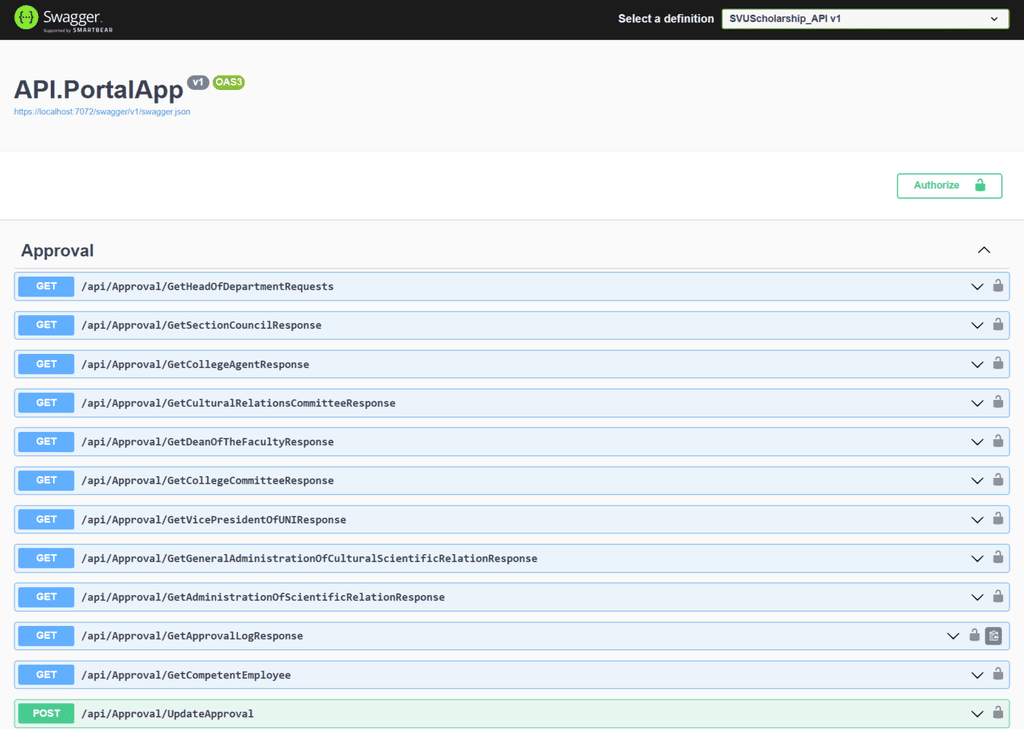Click GET badge of GetCompetentEmployee
This screenshot has width=1024, height=729.
[46, 675]
